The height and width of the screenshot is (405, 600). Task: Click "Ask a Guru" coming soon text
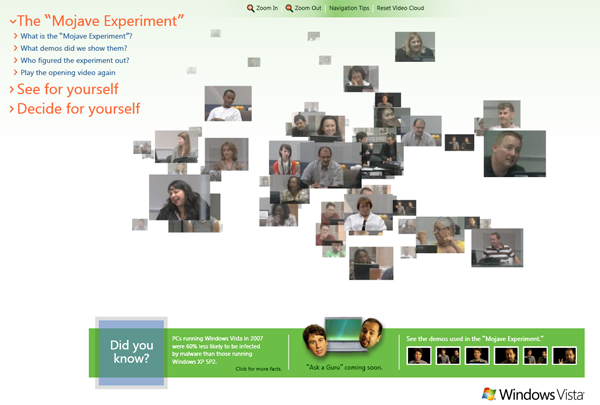click(x=344, y=367)
